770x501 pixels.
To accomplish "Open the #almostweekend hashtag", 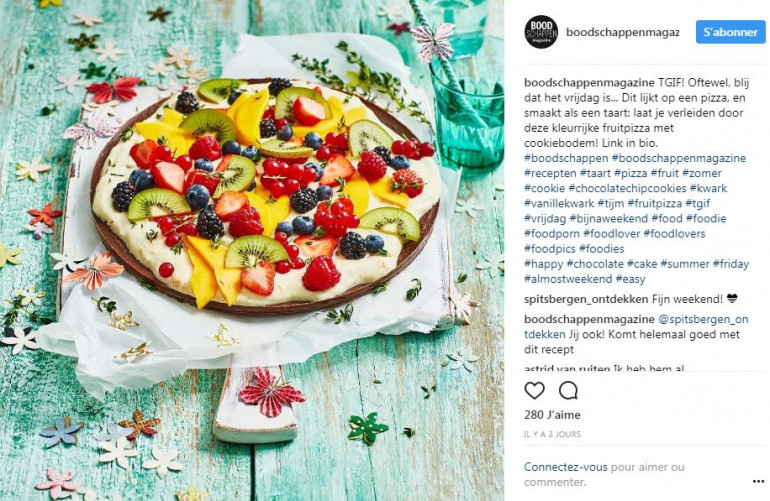I will coord(568,279).
